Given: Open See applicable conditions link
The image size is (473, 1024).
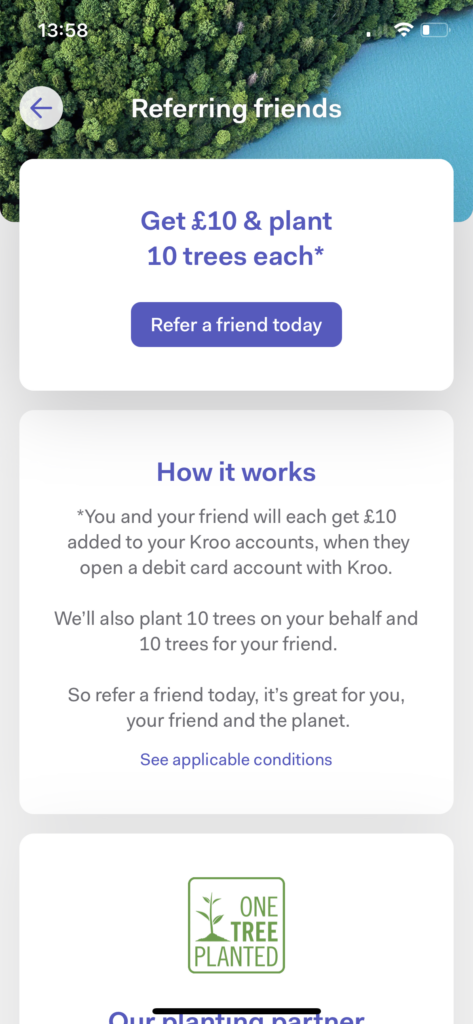Looking at the screenshot, I should click(x=236, y=760).
